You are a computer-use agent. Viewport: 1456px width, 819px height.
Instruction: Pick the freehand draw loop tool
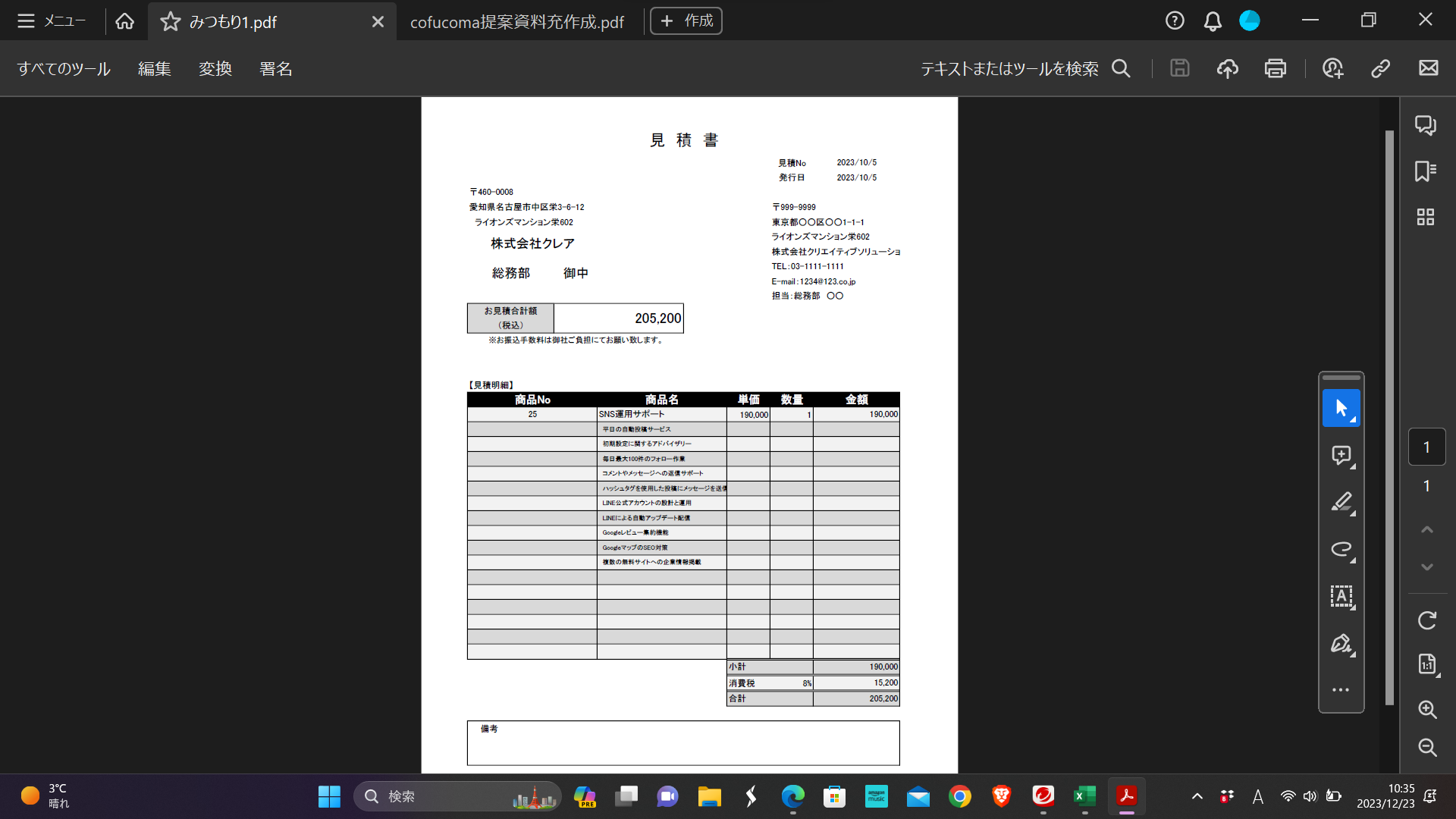tap(1341, 549)
